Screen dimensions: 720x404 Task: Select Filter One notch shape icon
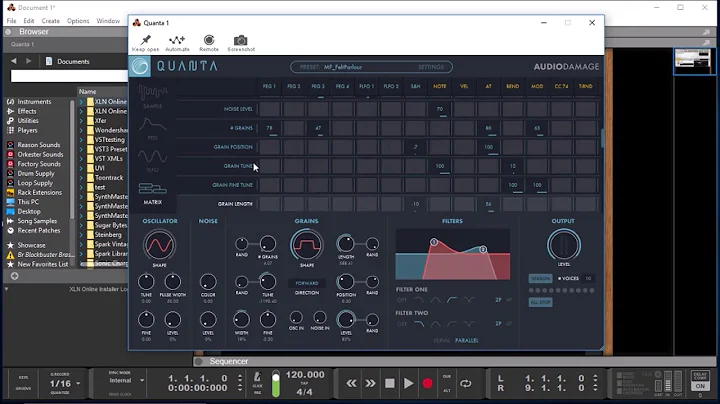pyautogui.click(x=469, y=300)
